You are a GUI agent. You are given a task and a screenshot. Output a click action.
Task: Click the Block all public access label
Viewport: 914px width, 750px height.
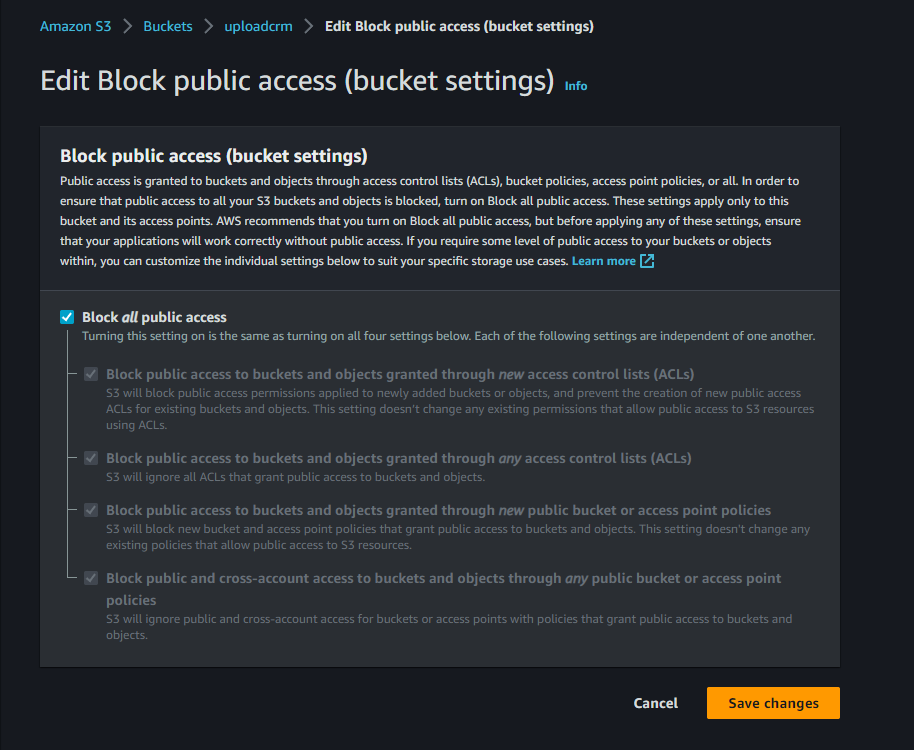(x=154, y=317)
